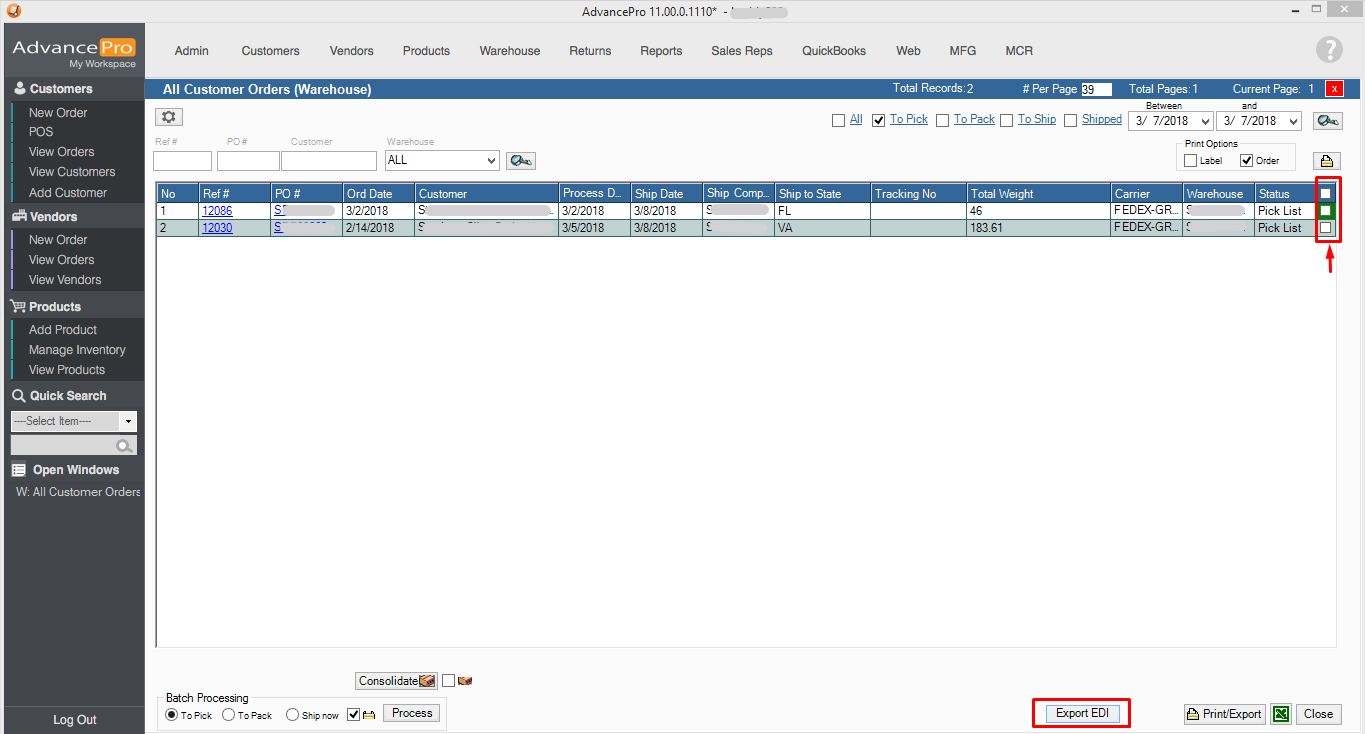Click the printer icon next to Print/Export label
The height and width of the screenshot is (734, 1365).
pos(1194,713)
